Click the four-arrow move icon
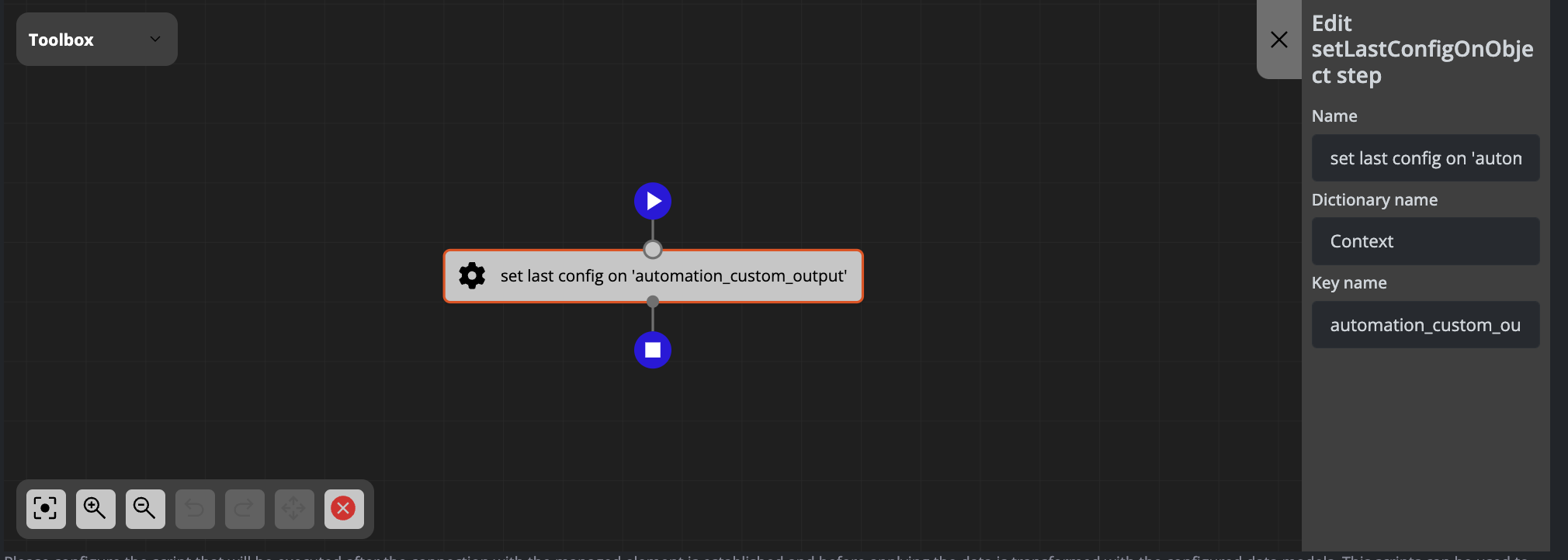Image resolution: width=1568 pixels, height=560 pixels. (294, 509)
